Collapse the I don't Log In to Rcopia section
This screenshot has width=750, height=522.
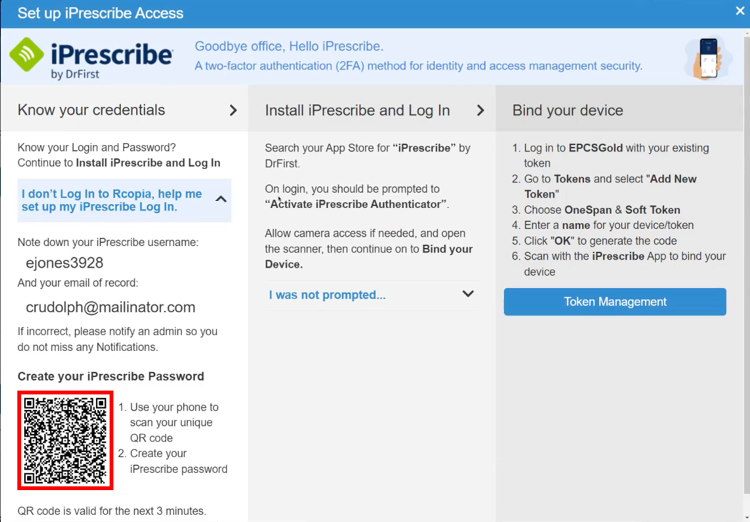pos(124,200)
